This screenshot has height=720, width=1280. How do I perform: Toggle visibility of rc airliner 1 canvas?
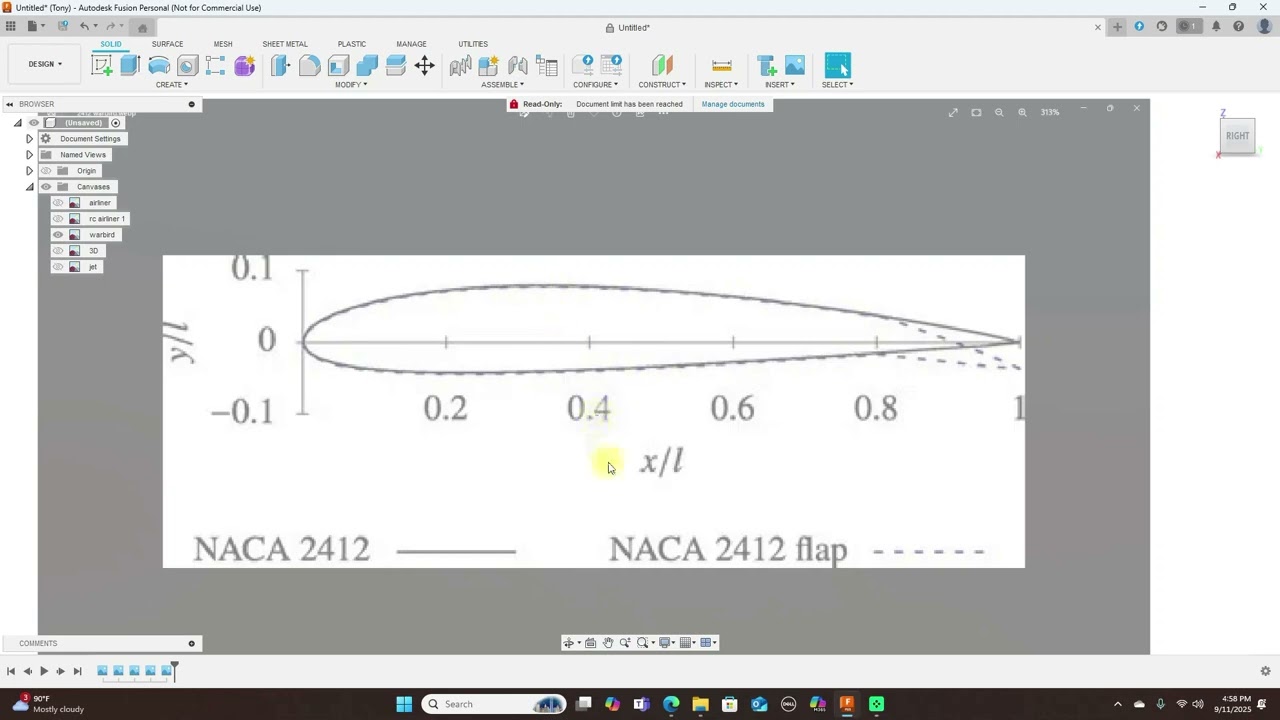(58, 219)
